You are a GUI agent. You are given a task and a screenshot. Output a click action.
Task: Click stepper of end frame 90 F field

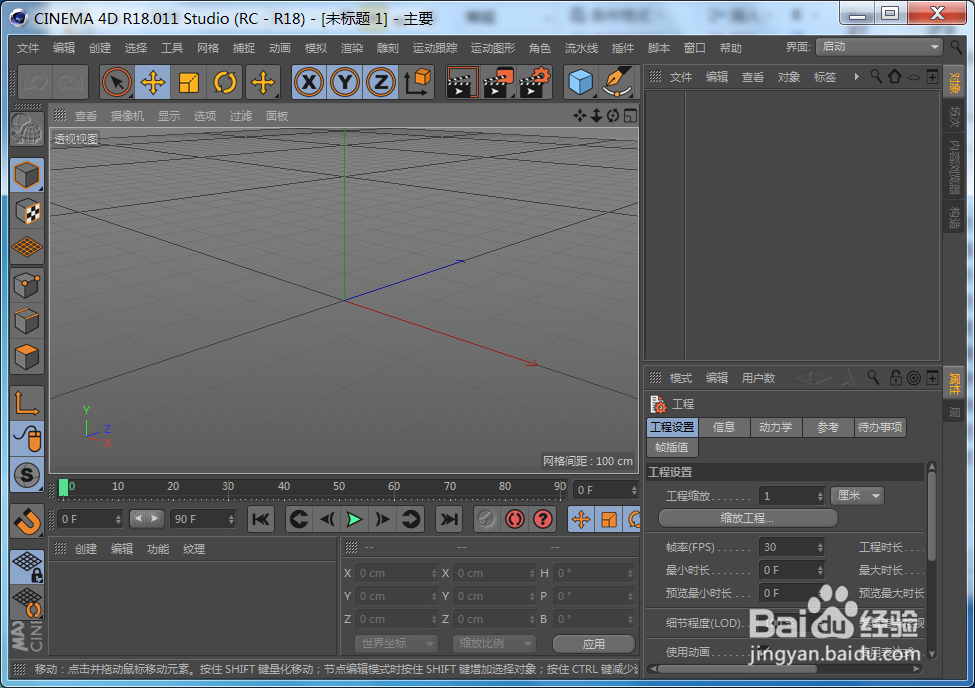pyautogui.click(x=231, y=519)
